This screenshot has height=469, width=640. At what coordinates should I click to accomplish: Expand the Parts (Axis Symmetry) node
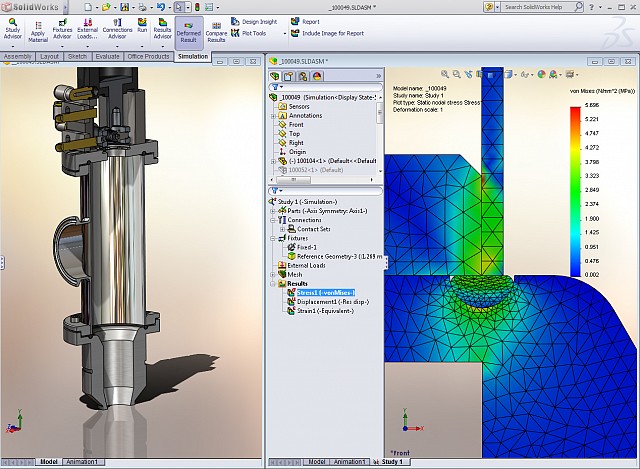click(273, 211)
